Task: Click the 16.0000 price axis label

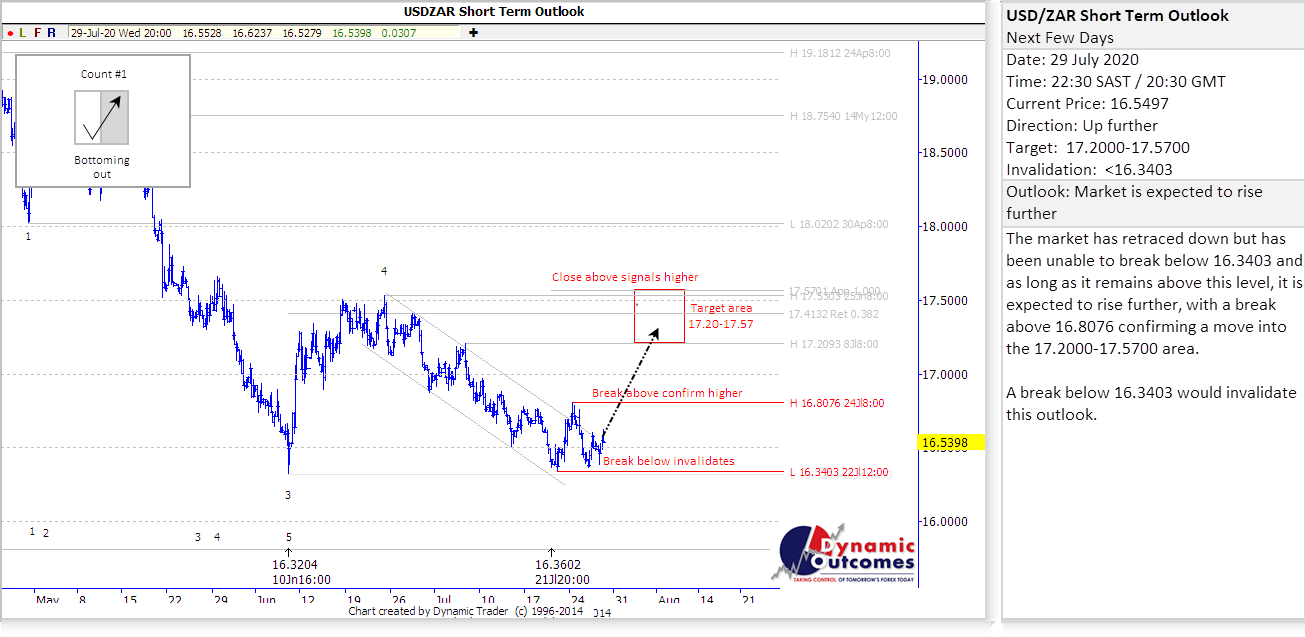Action: 945,522
